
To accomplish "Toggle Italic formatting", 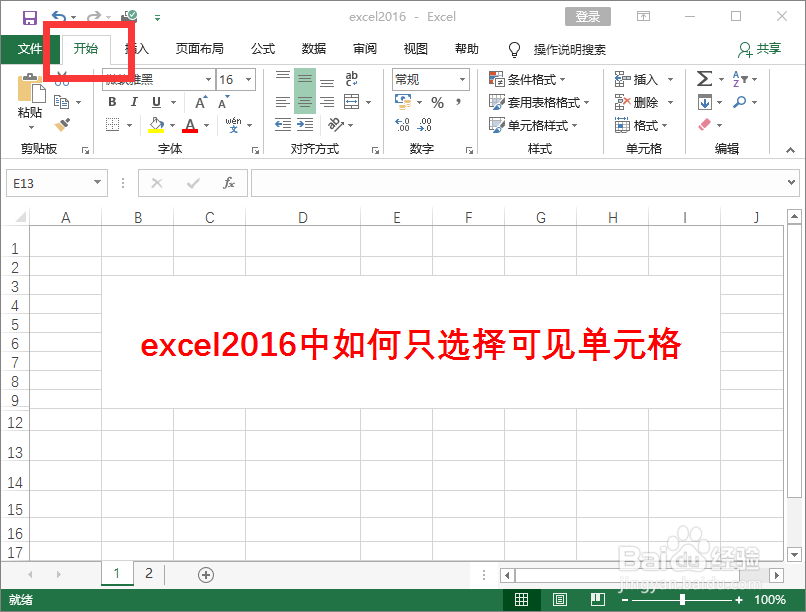I will click(x=134, y=102).
